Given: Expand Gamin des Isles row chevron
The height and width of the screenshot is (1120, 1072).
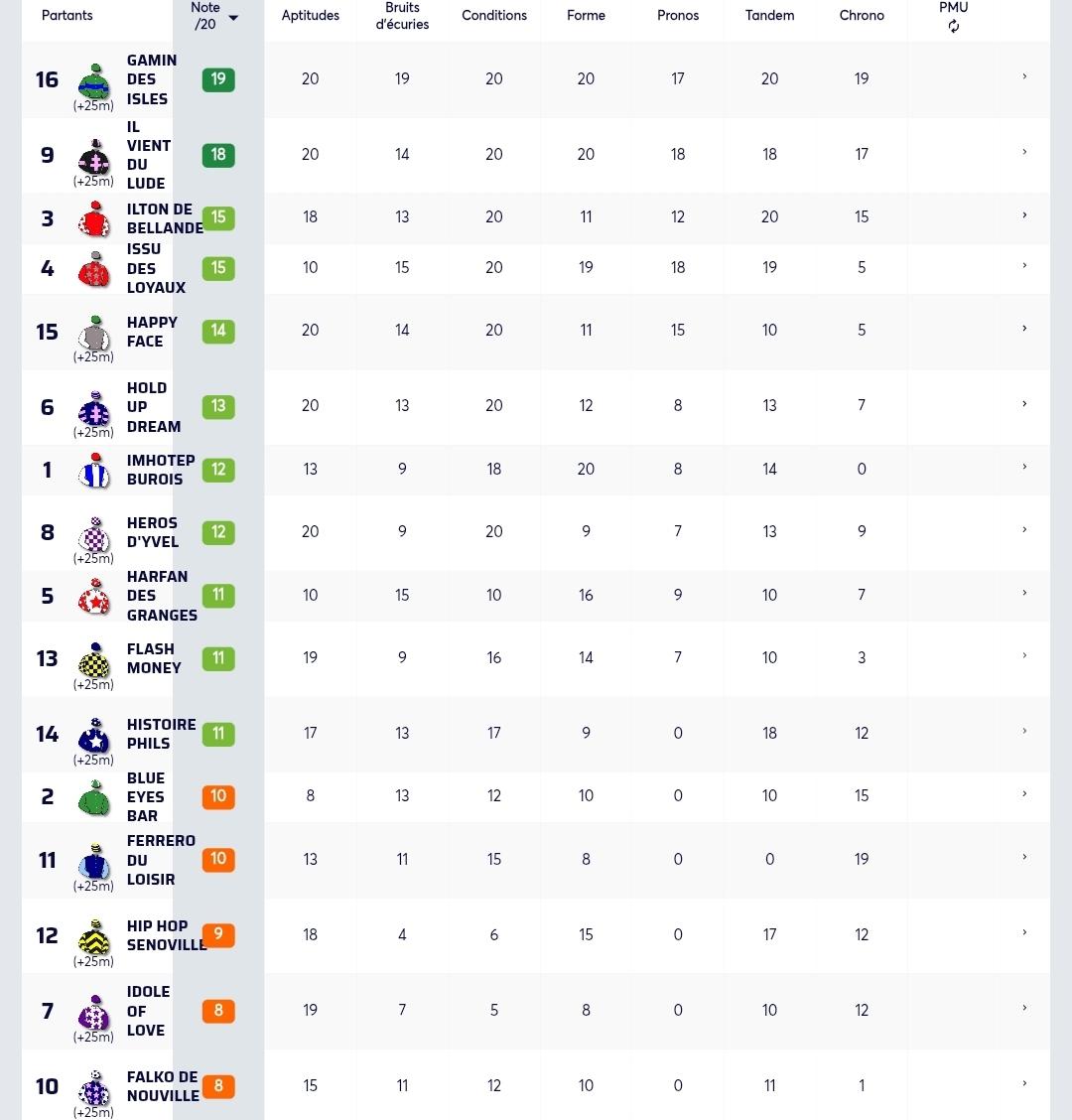Looking at the screenshot, I should (1024, 76).
